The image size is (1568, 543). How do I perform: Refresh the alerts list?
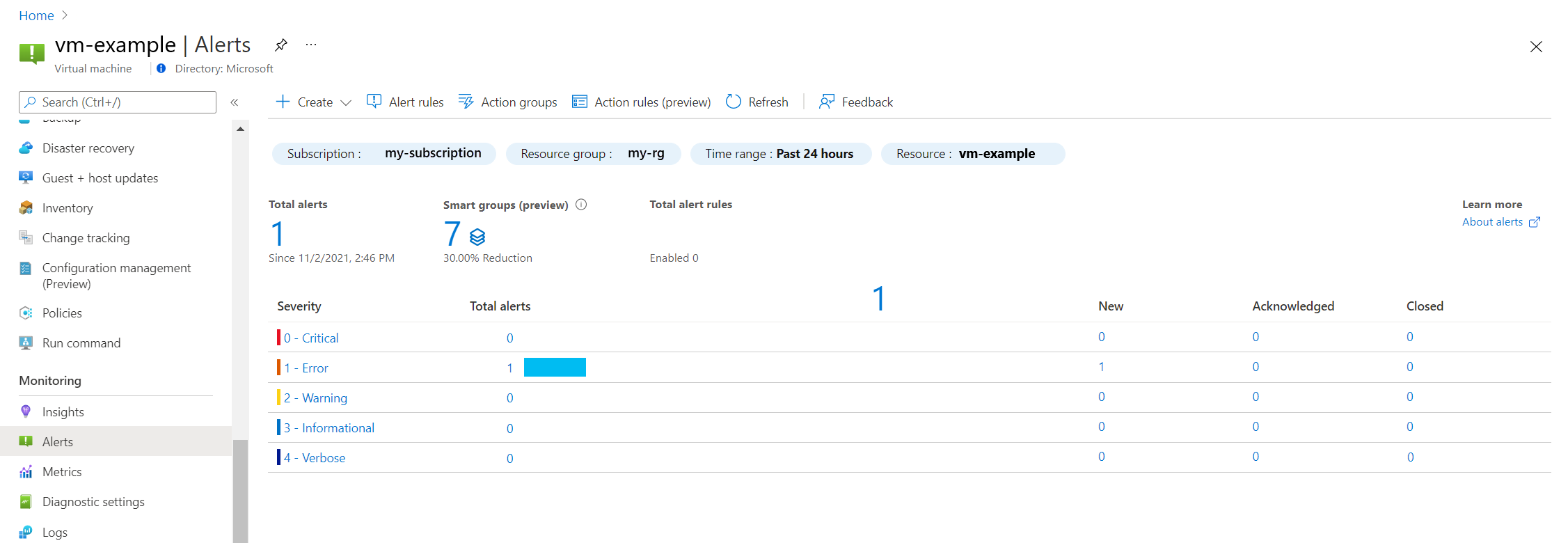pyautogui.click(x=757, y=102)
